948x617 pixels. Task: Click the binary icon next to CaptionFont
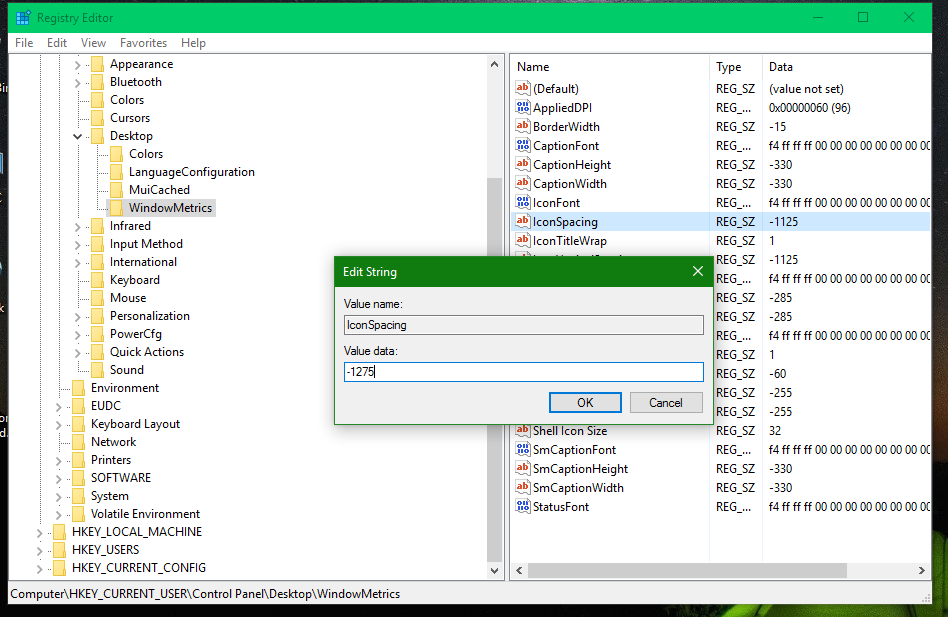click(x=522, y=145)
